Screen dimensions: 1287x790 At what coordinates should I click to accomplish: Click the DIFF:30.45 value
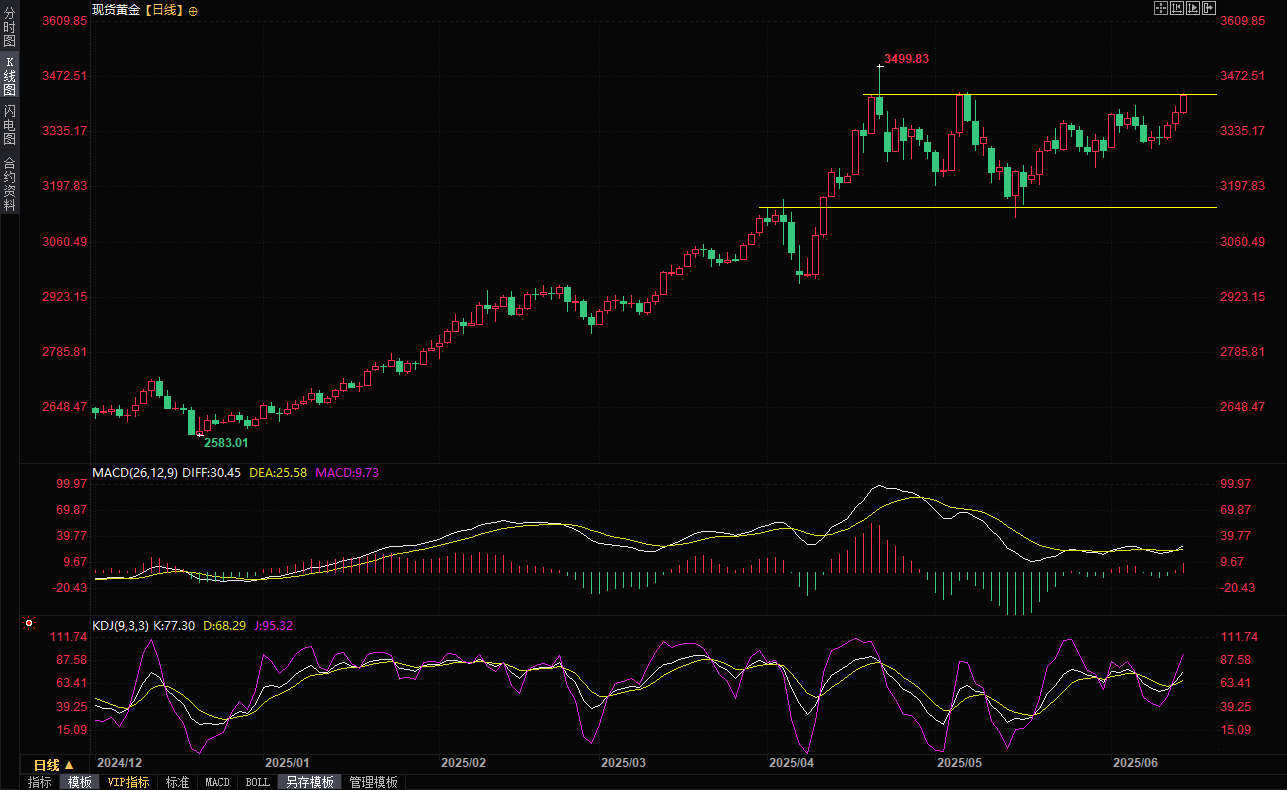[x=211, y=472]
